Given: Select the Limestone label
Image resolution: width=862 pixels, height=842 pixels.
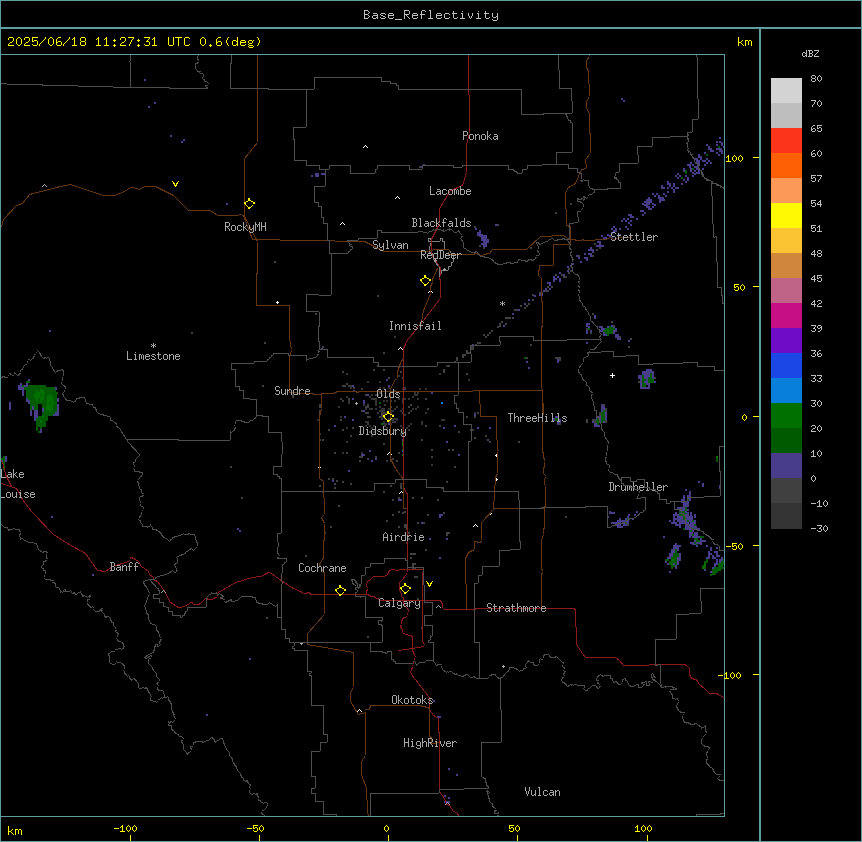Looking at the screenshot, I should (153, 356).
